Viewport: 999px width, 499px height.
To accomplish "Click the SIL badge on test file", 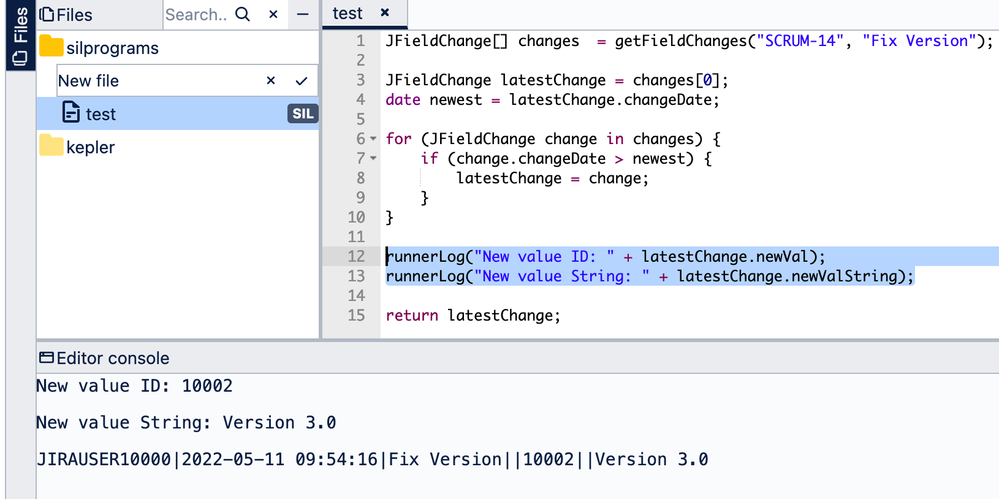I will (302, 114).
